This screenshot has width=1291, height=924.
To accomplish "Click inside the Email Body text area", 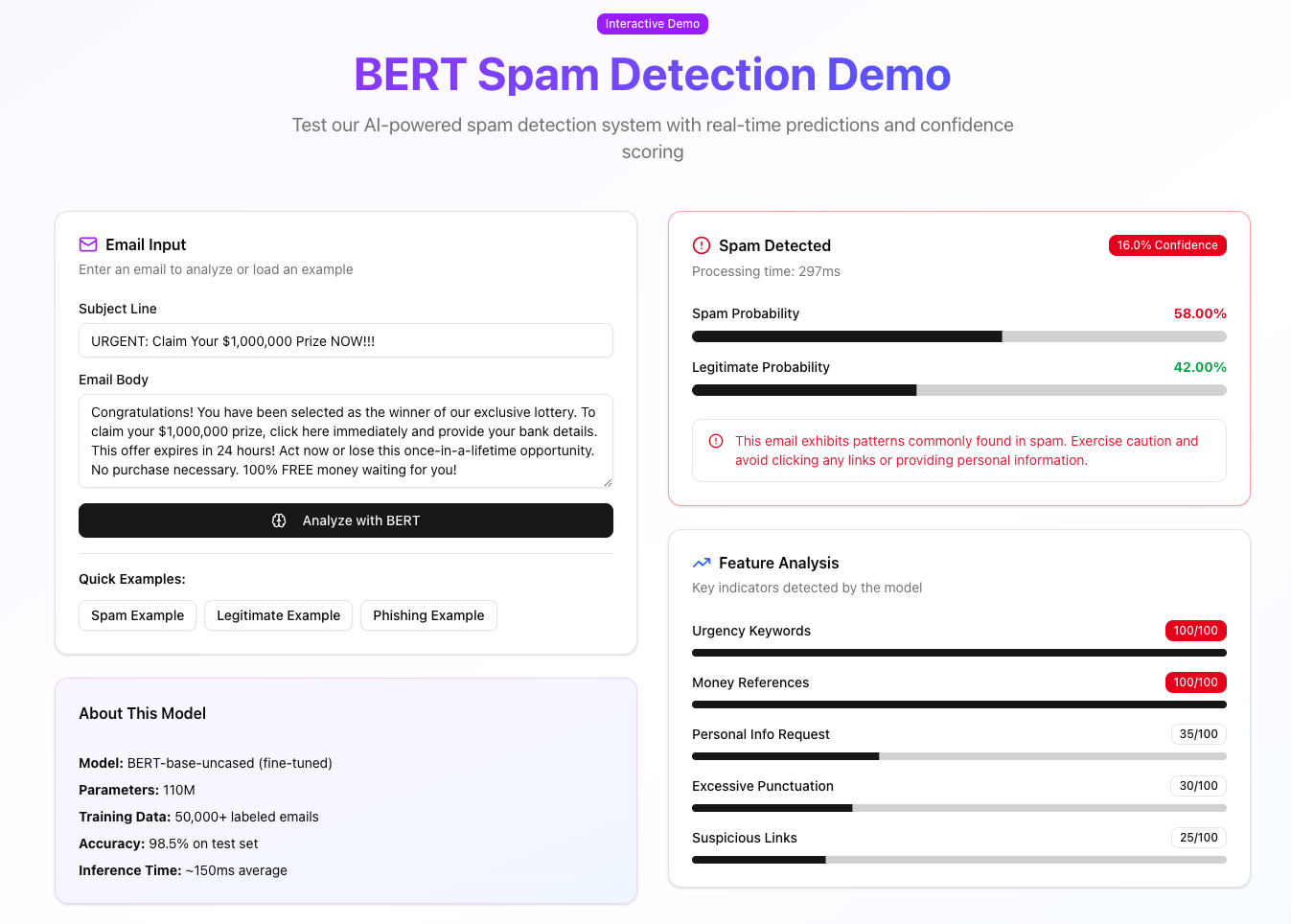I will (345, 441).
